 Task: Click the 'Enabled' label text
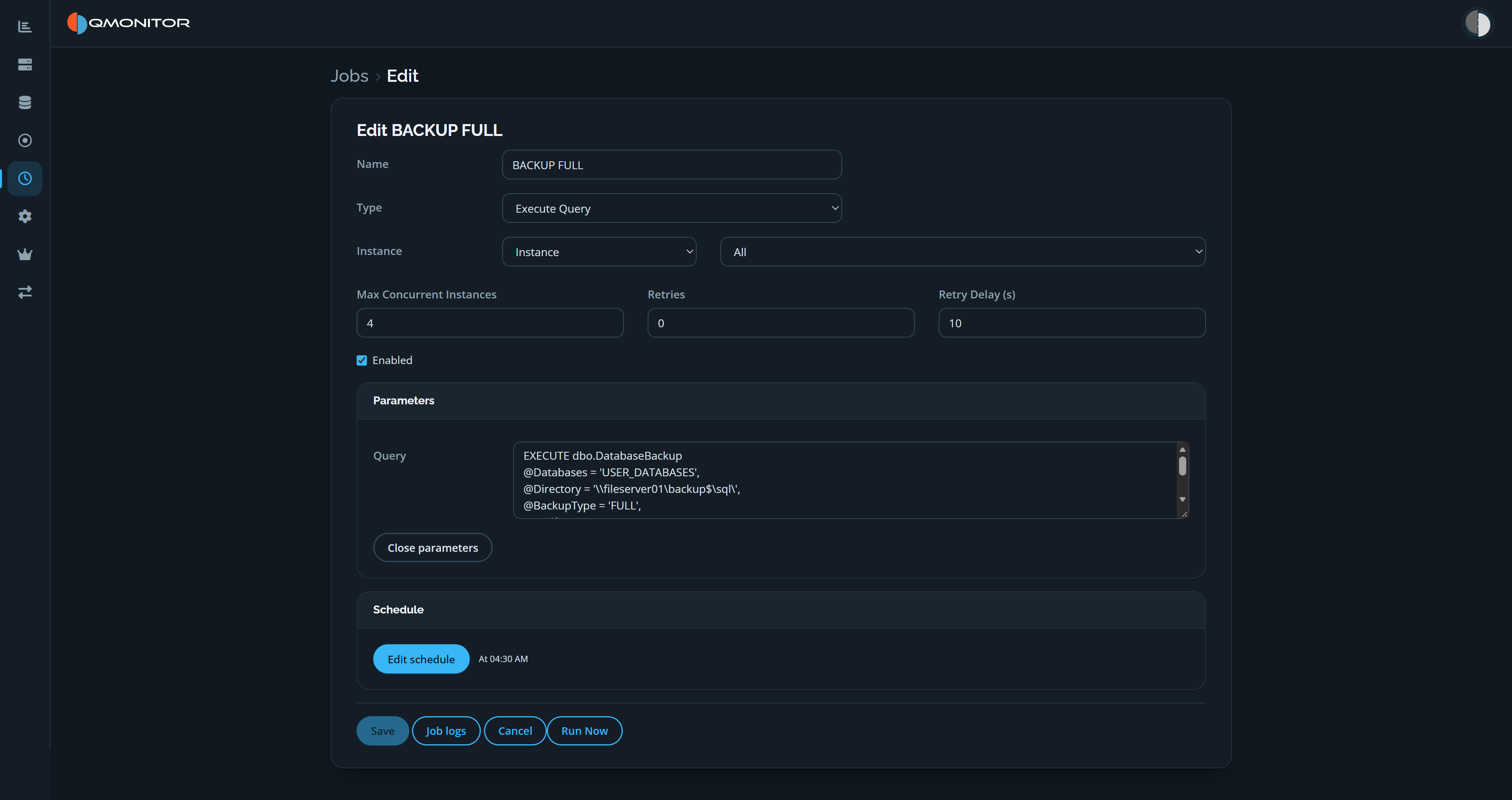[392, 360]
